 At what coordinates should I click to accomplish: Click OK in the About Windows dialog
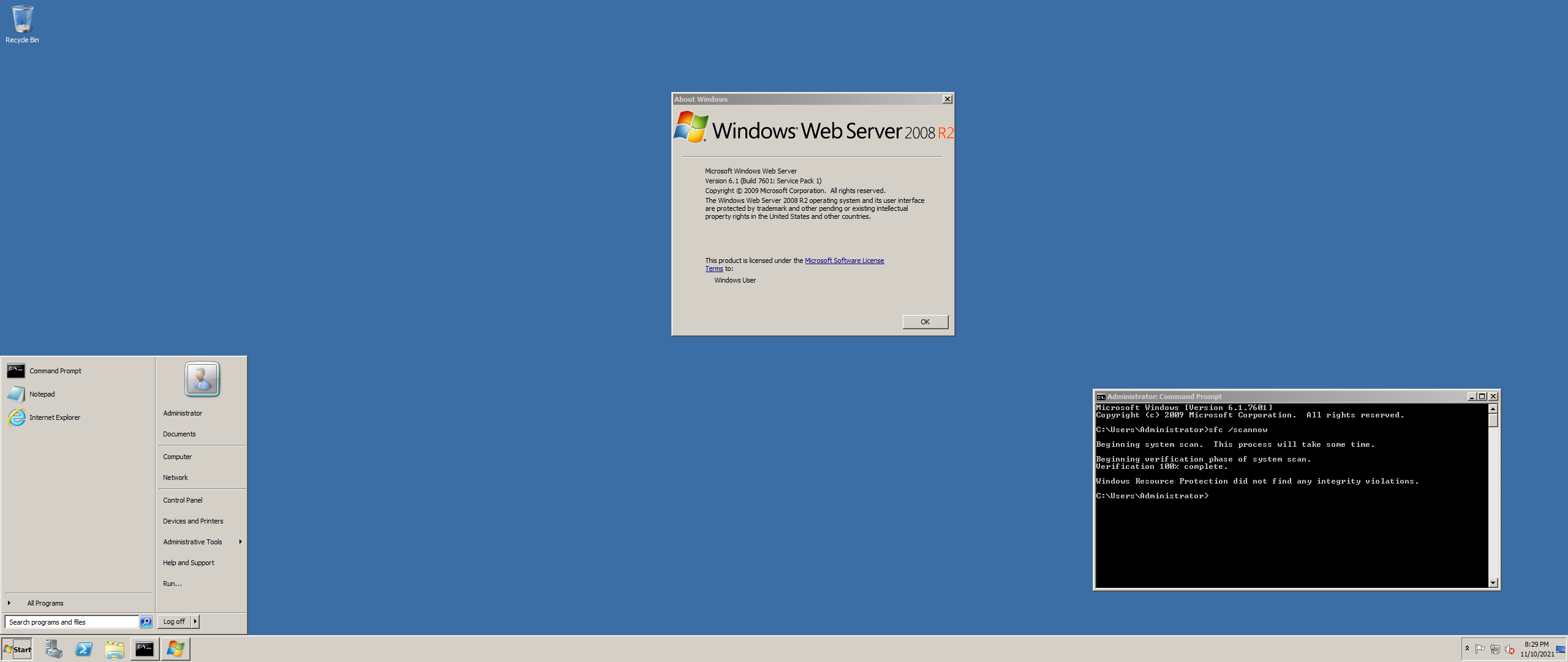click(x=925, y=322)
